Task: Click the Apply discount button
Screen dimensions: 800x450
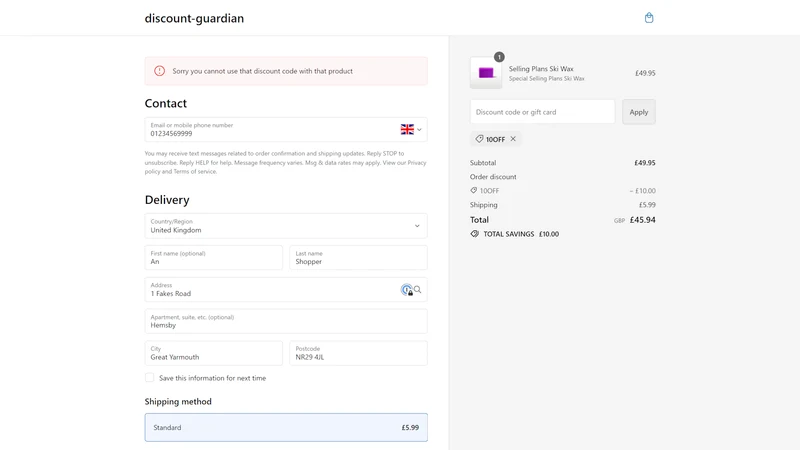Action: coord(639,112)
